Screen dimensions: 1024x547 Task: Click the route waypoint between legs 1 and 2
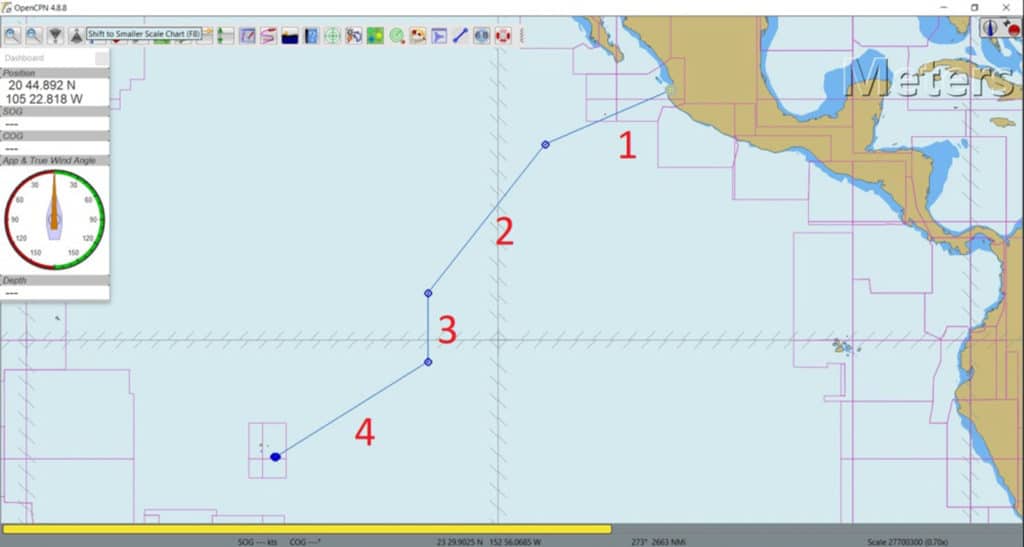coord(545,144)
